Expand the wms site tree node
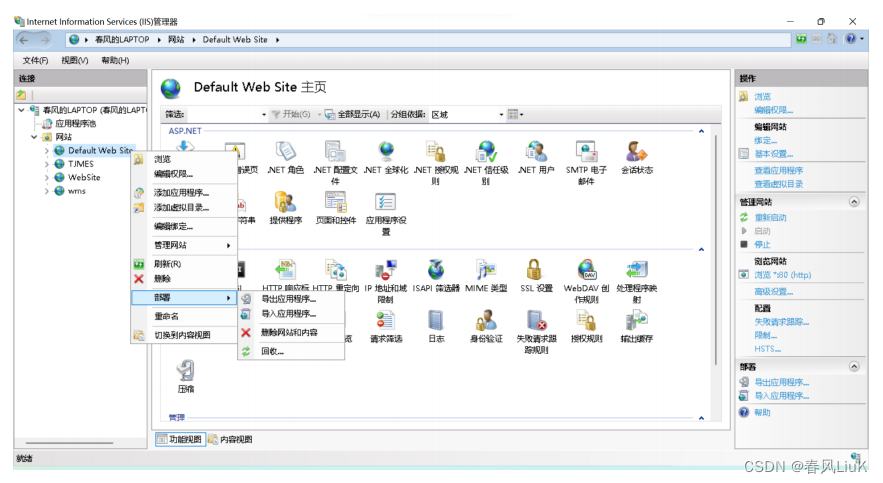Viewport: 883px width, 483px height. [47, 191]
